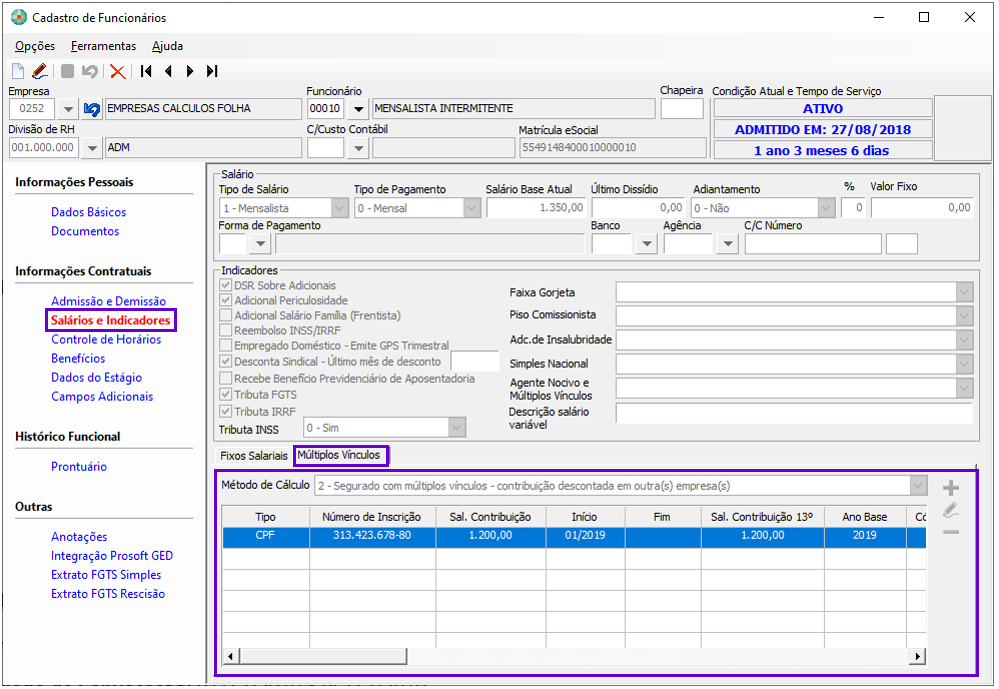
Task: Click the Salário Base Atual field
Action: pyautogui.click(x=536, y=208)
